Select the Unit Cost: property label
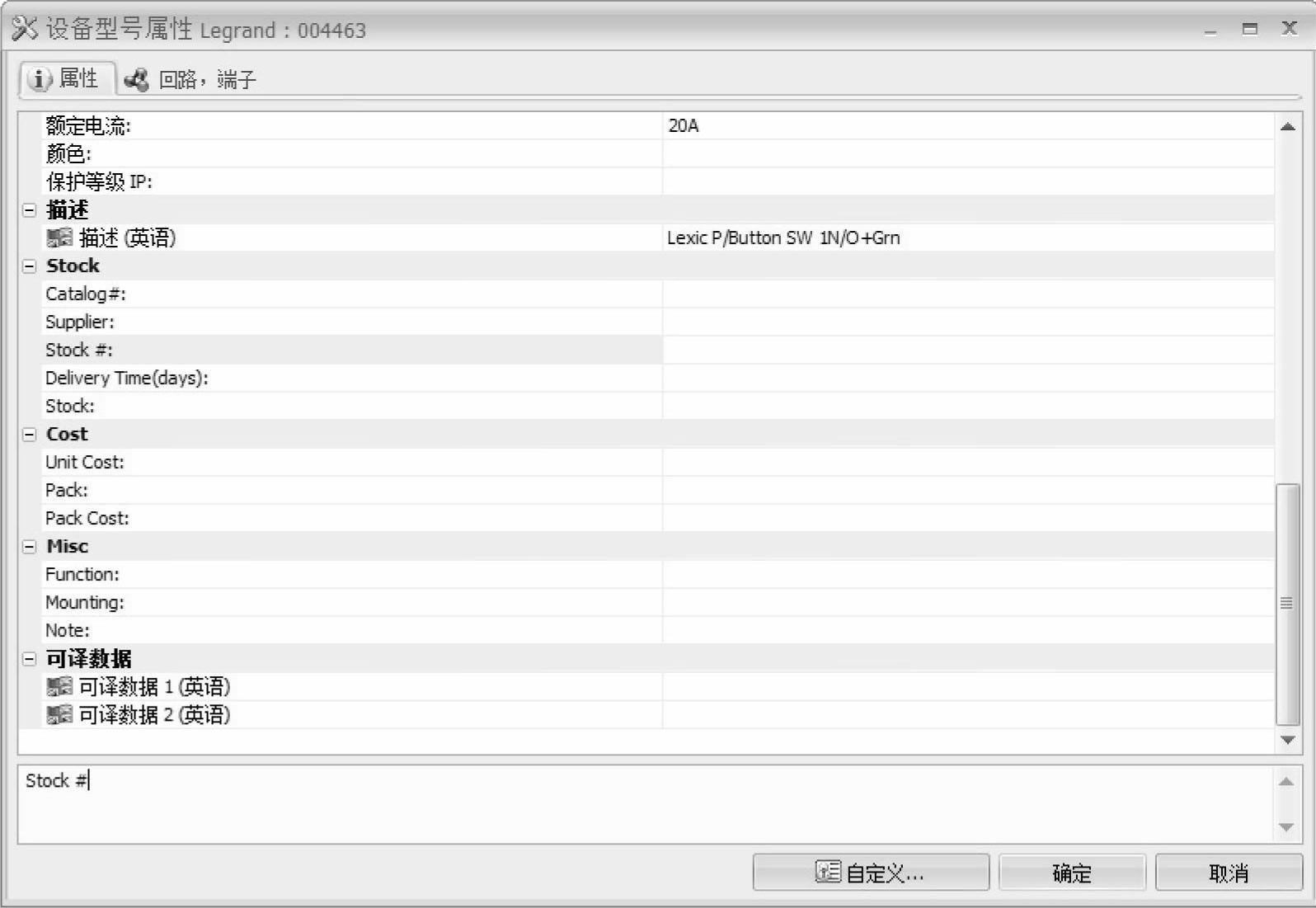This screenshot has width=1316, height=908. (x=85, y=462)
